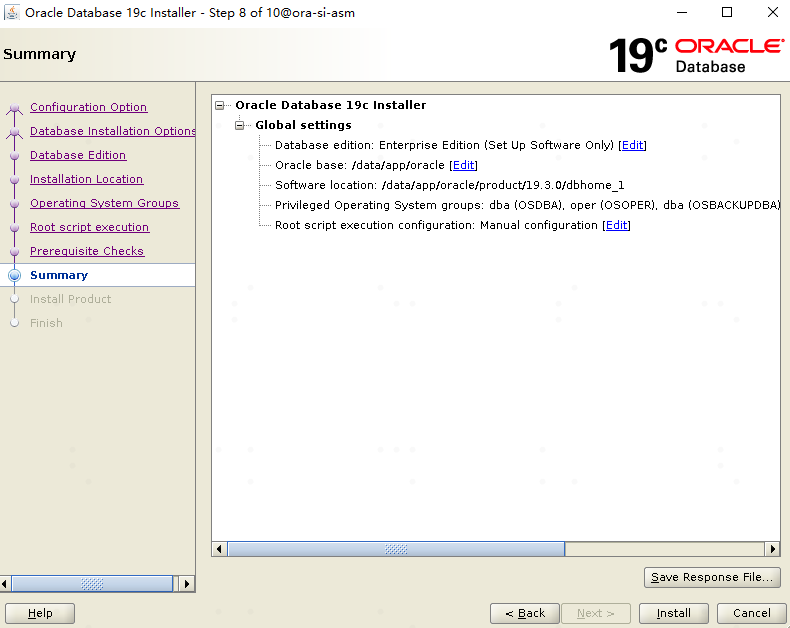Click the Prerequisite Checks step marker
Image resolution: width=790 pixels, height=628 pixels.
15,252
